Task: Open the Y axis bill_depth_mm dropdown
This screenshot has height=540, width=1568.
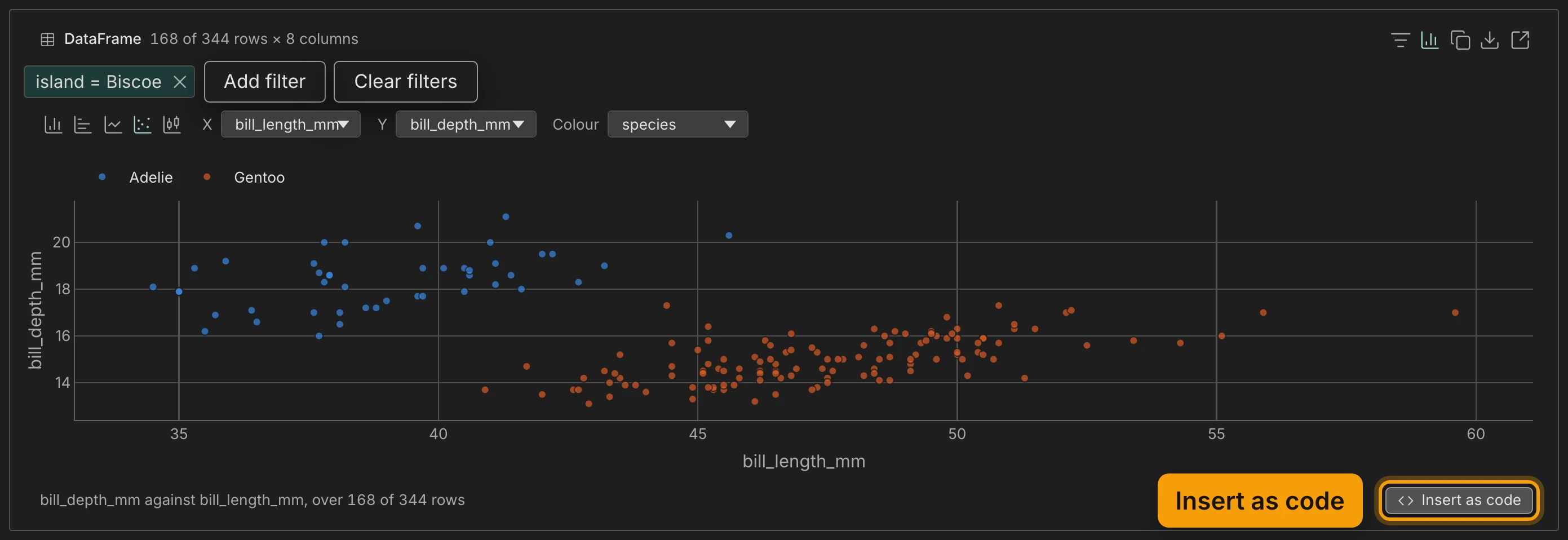Action: [x=466, y=124]
